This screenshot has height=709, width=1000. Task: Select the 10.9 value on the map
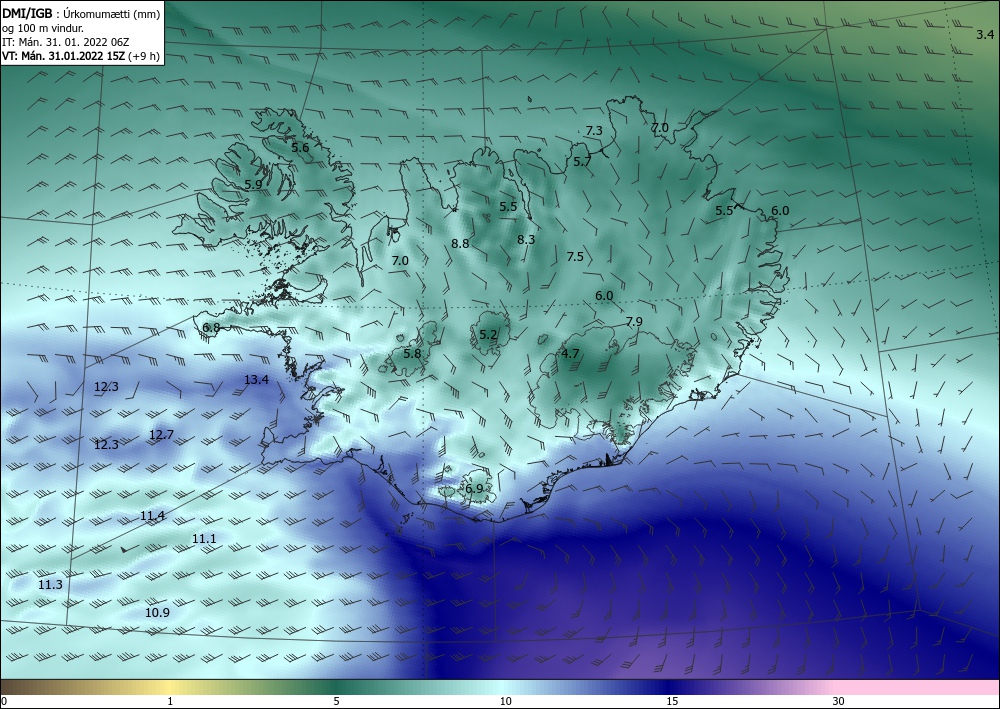[157, 612]
